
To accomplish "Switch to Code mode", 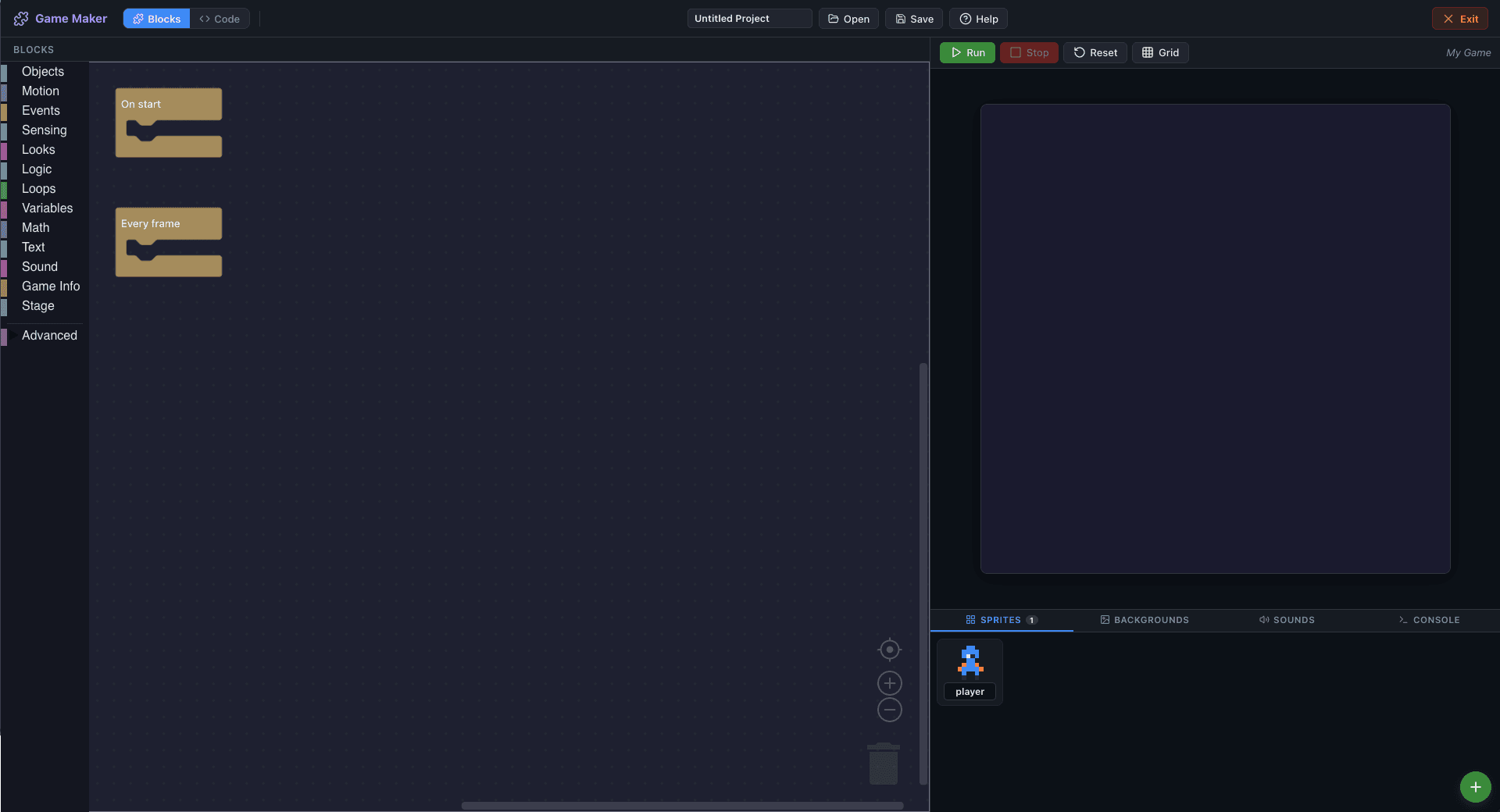I will coord(220,18).
